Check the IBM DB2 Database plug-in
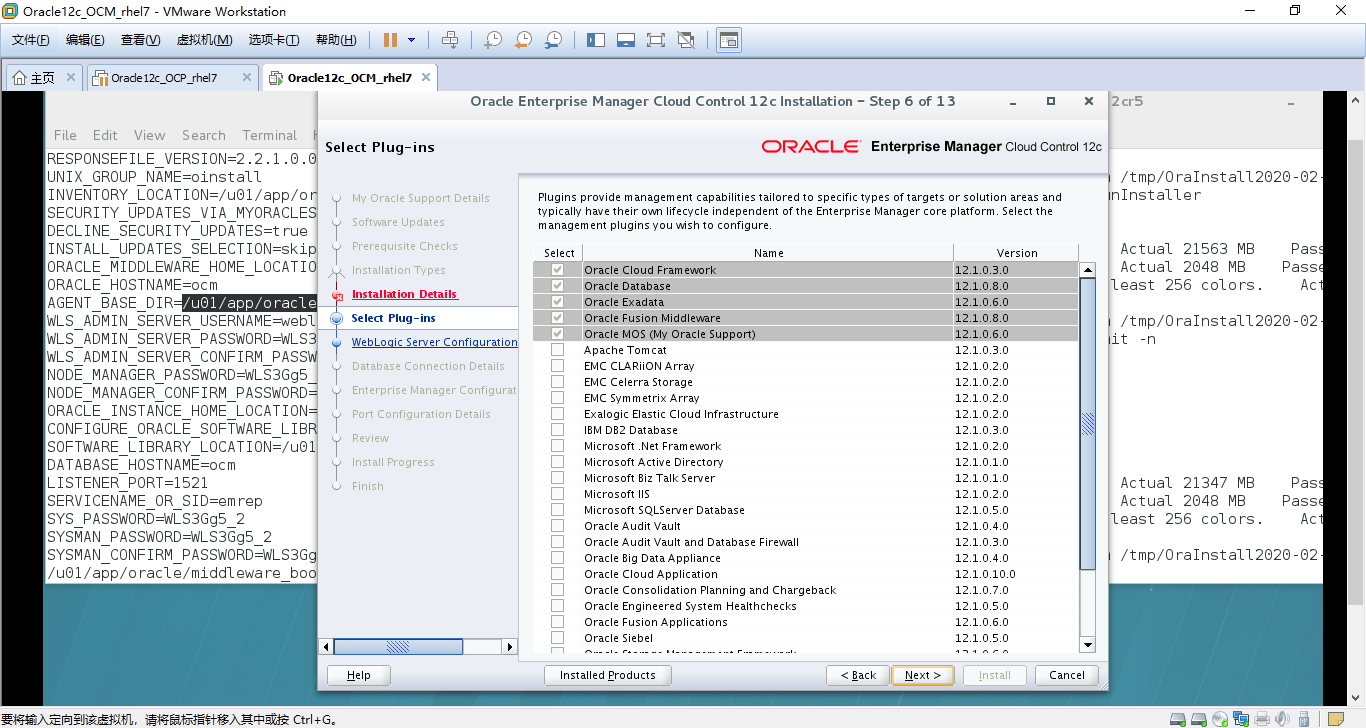 (x=557, y=430)
